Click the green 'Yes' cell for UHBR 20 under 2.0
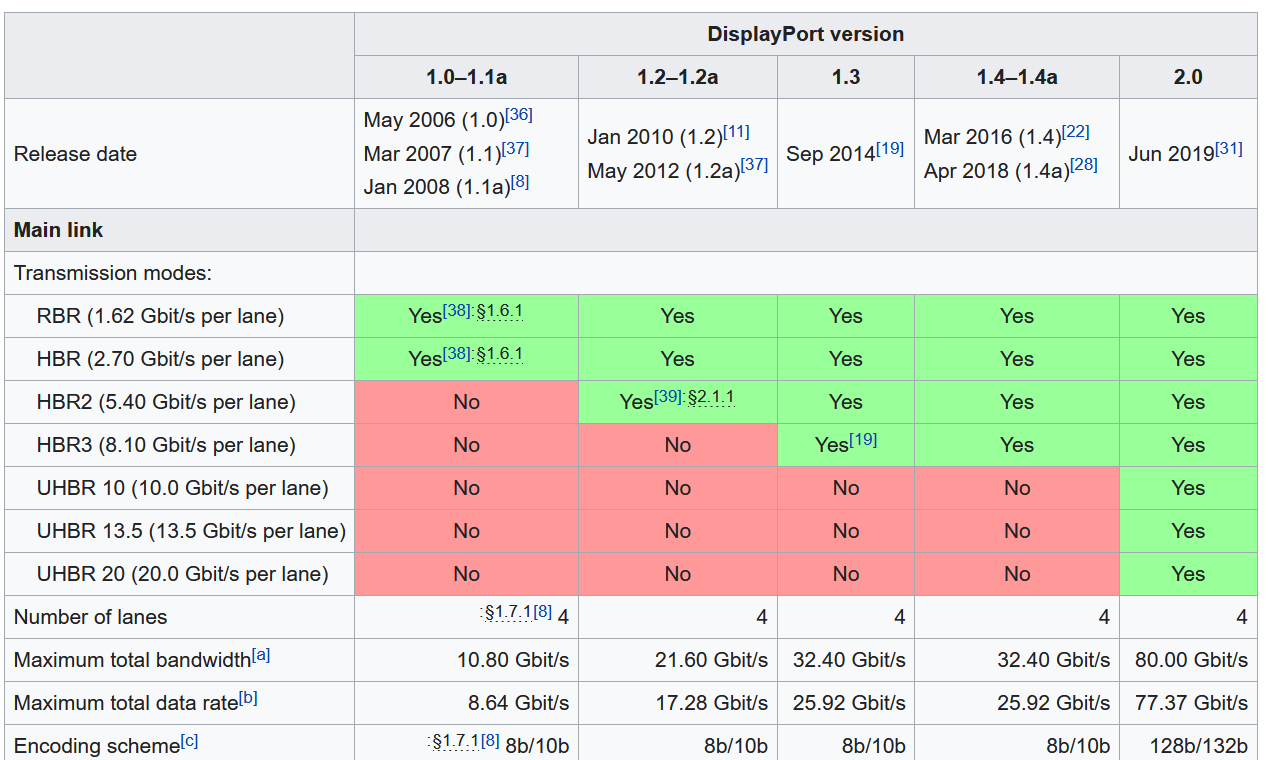 click(x=1188, y=574)
